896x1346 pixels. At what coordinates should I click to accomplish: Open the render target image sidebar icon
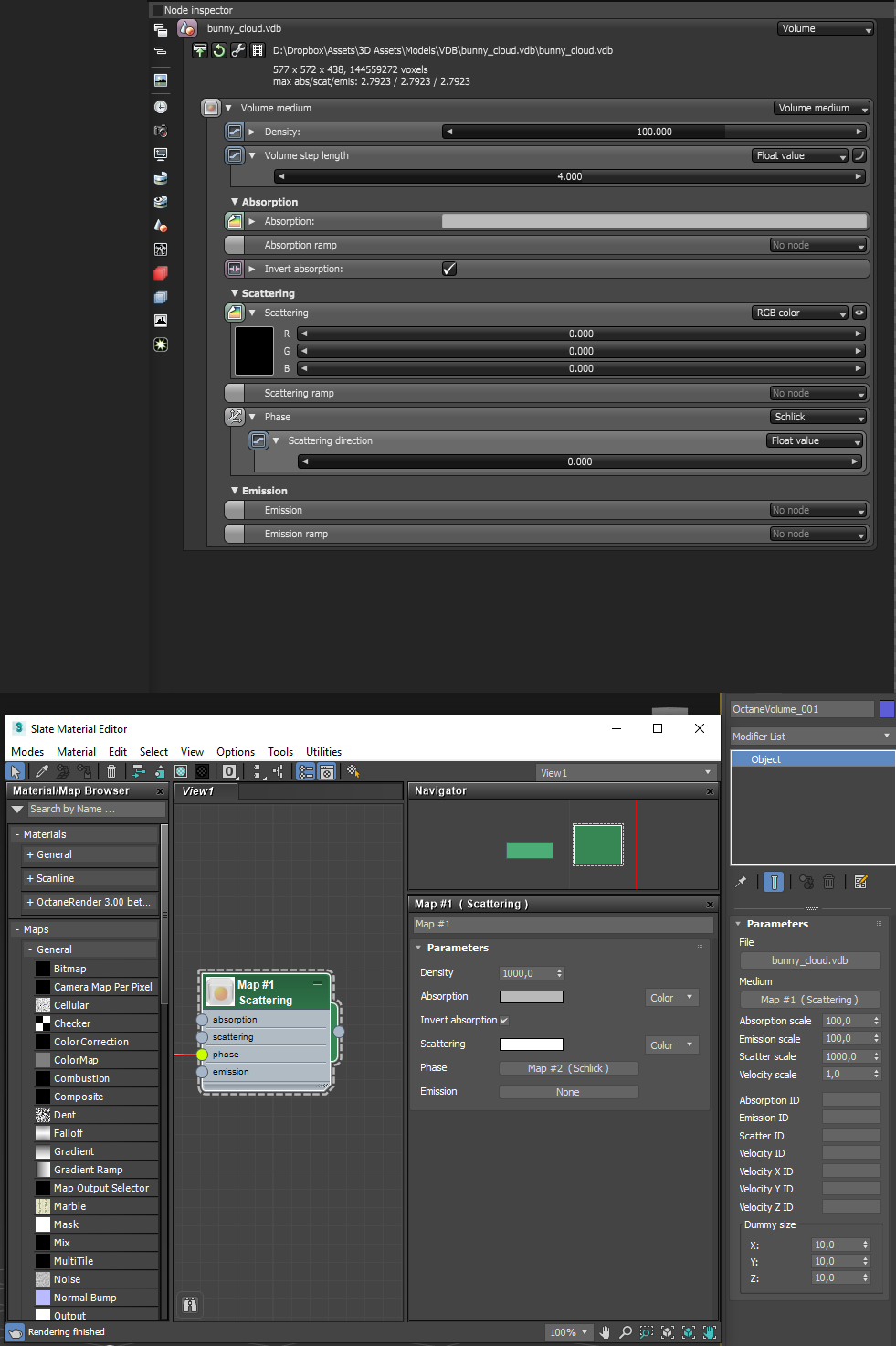tap(161, 80)
